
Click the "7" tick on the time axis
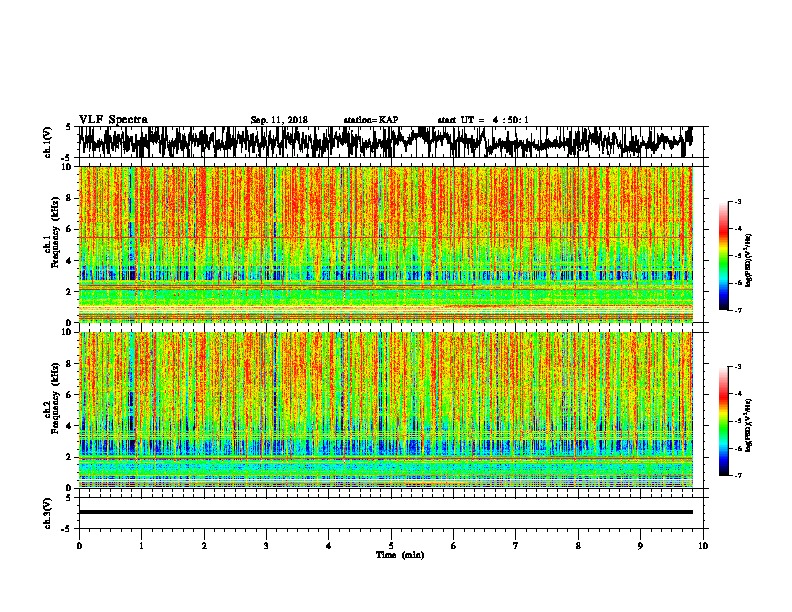516,546
